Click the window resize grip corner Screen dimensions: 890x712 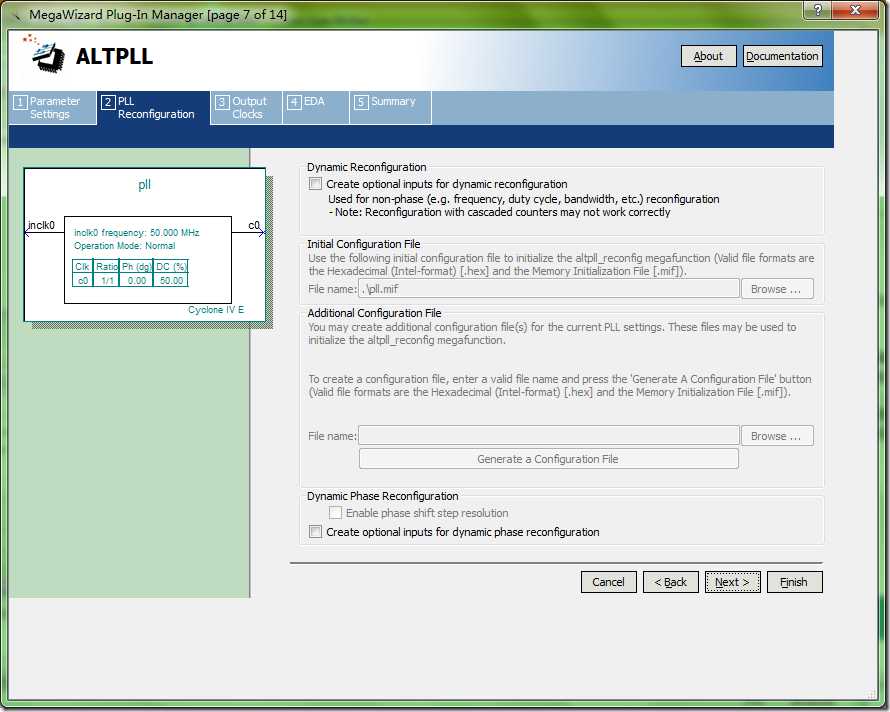click(x=872, y=695)
